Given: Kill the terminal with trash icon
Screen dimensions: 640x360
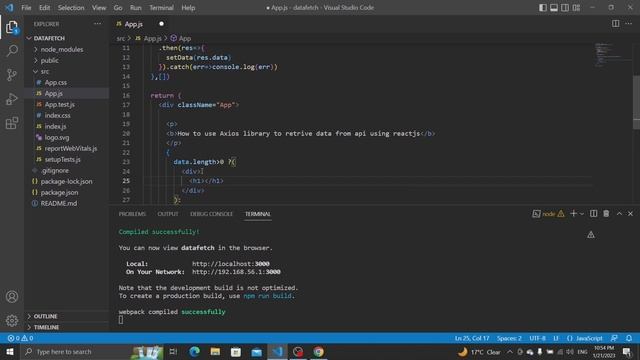Looking at the screenshot, I should click(x=606, y=213).
